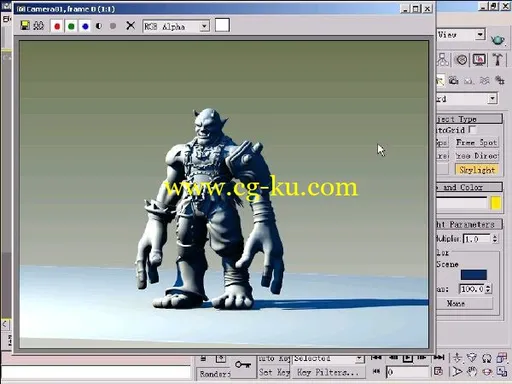Viewport: 512px width, 384px height.
Task: Collapse the Skylight Parameters rollout
Action: tap(469, 224)
